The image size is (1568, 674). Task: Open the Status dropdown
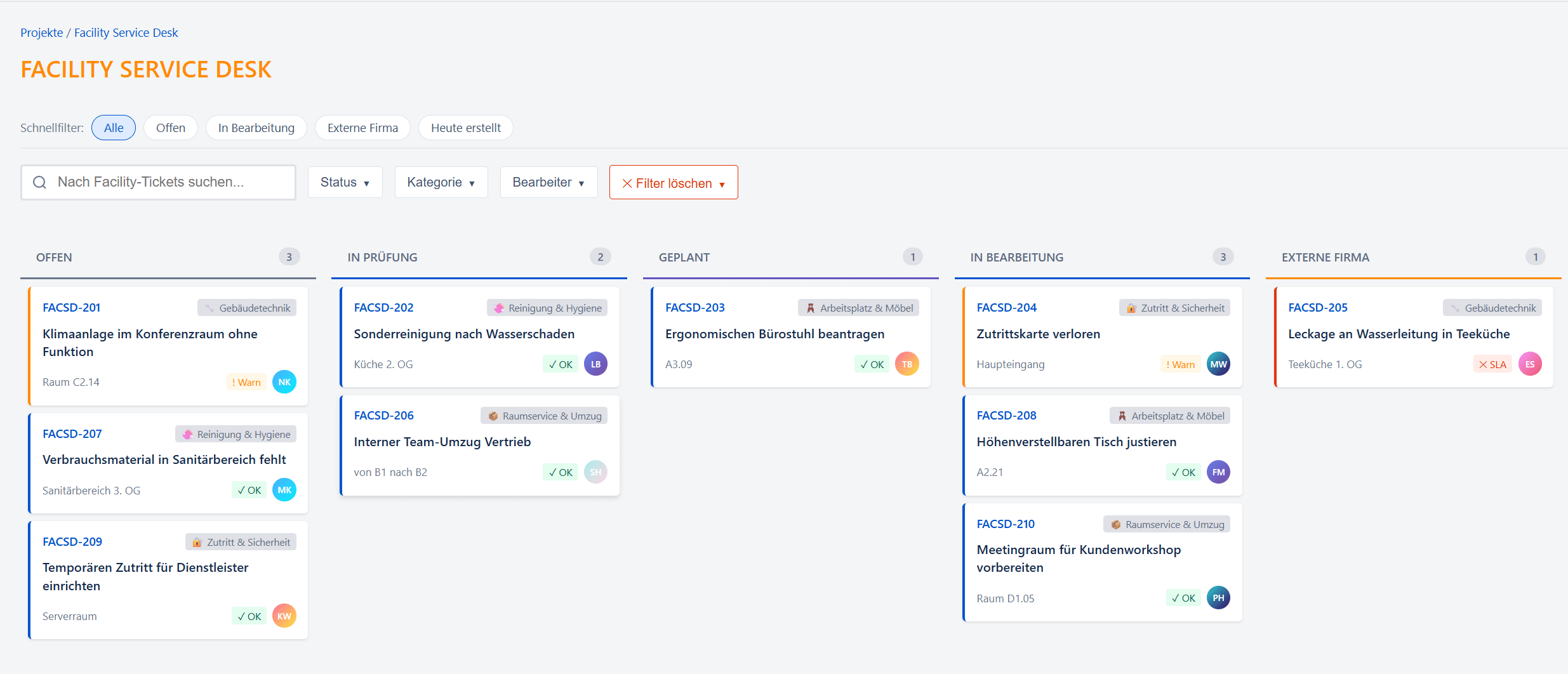click(x=345, y=183)
